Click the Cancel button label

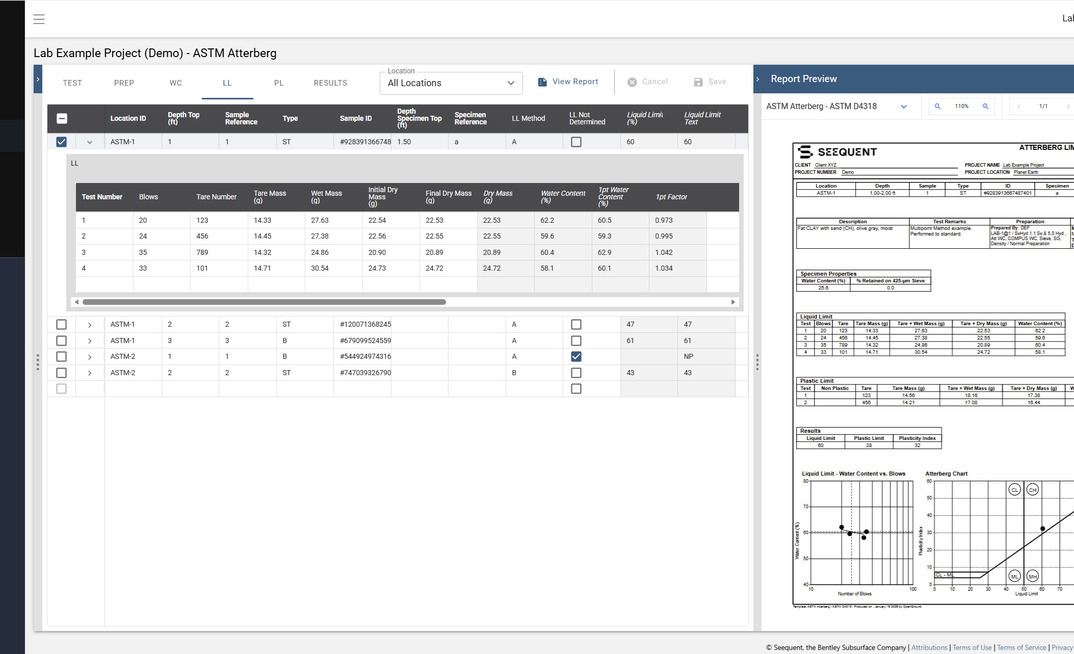point(655,81)
